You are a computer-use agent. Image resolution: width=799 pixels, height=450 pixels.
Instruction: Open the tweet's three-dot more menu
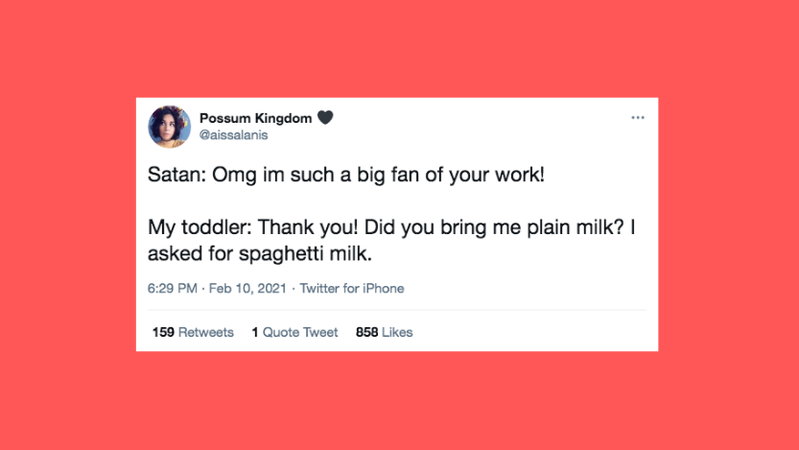click(x=637, y=118)
